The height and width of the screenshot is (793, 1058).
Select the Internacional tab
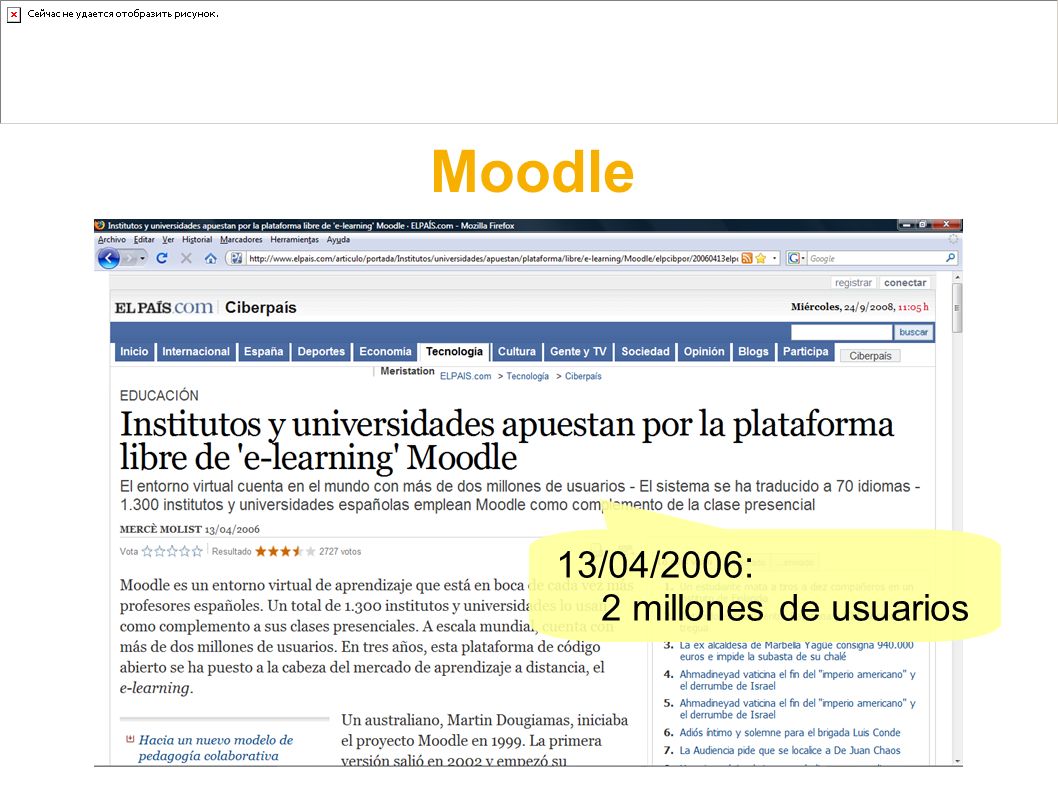click(196, 352)
